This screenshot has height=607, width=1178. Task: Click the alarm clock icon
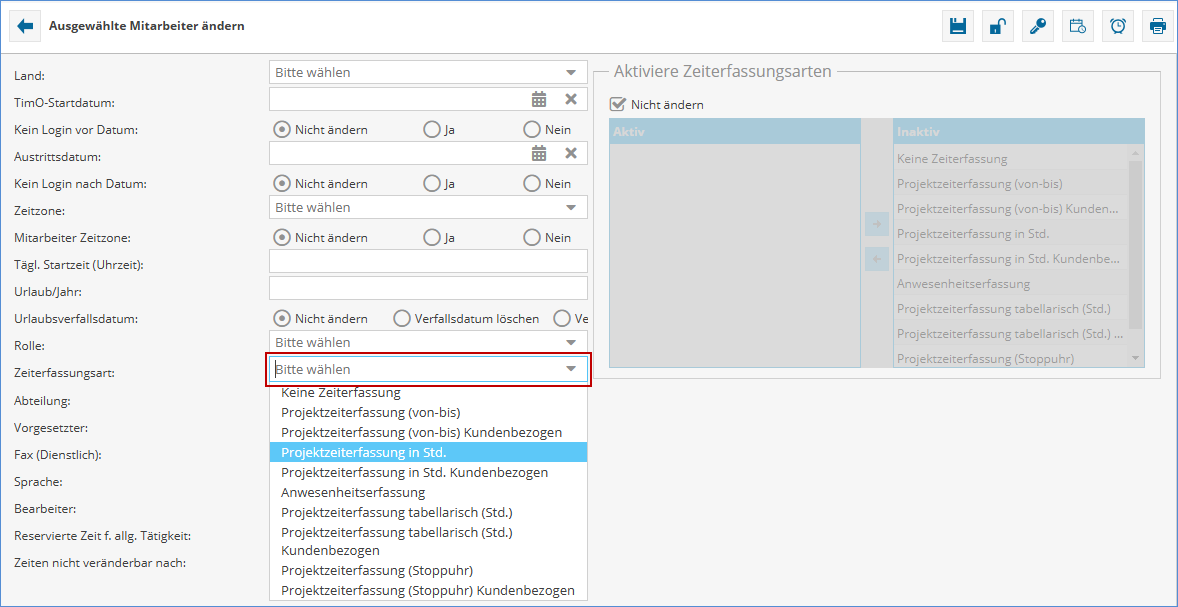tap(1117, 26)
